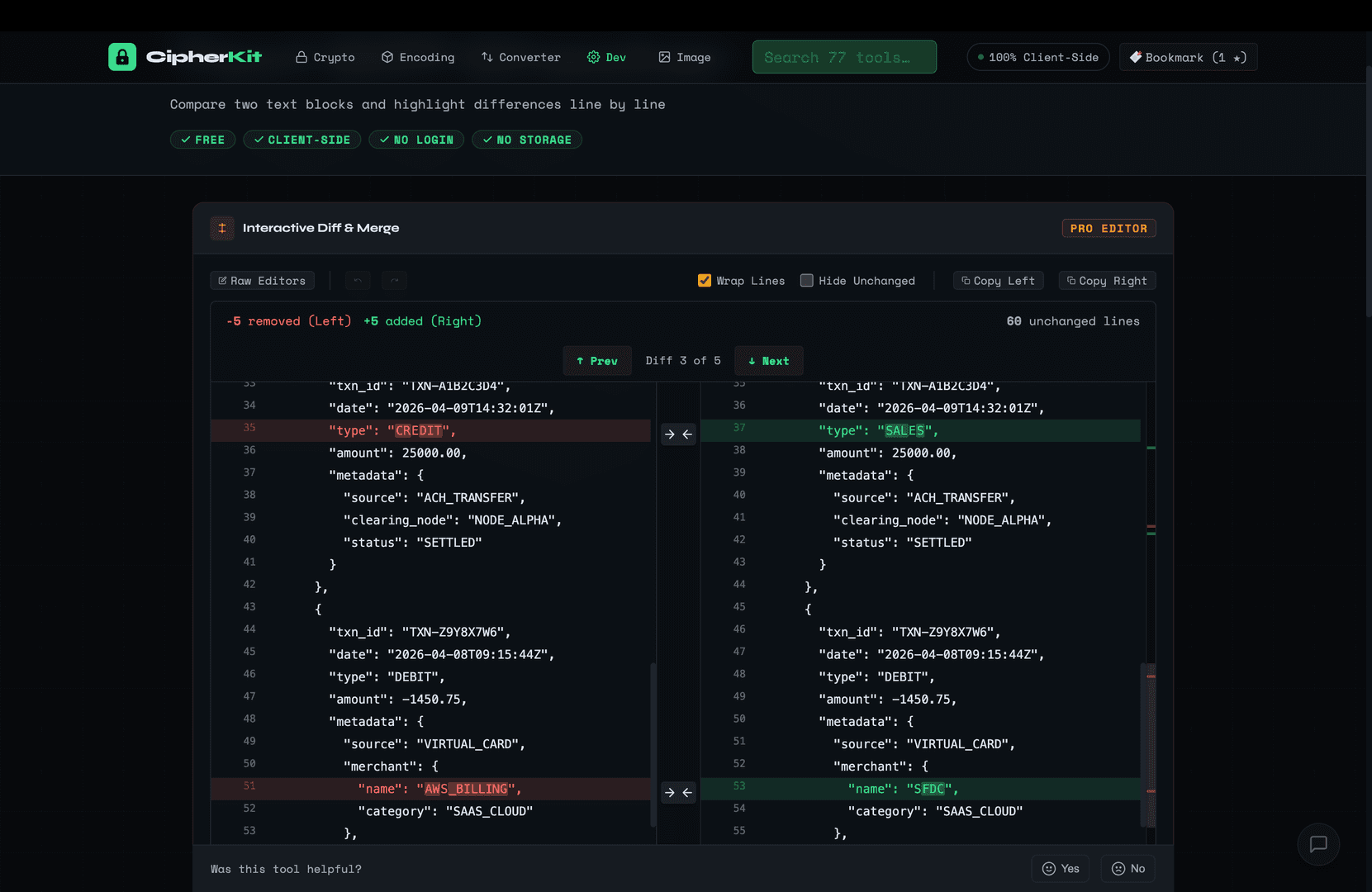
Task: Click the "+5 added (Right)" summary
Action: [422, 321]
